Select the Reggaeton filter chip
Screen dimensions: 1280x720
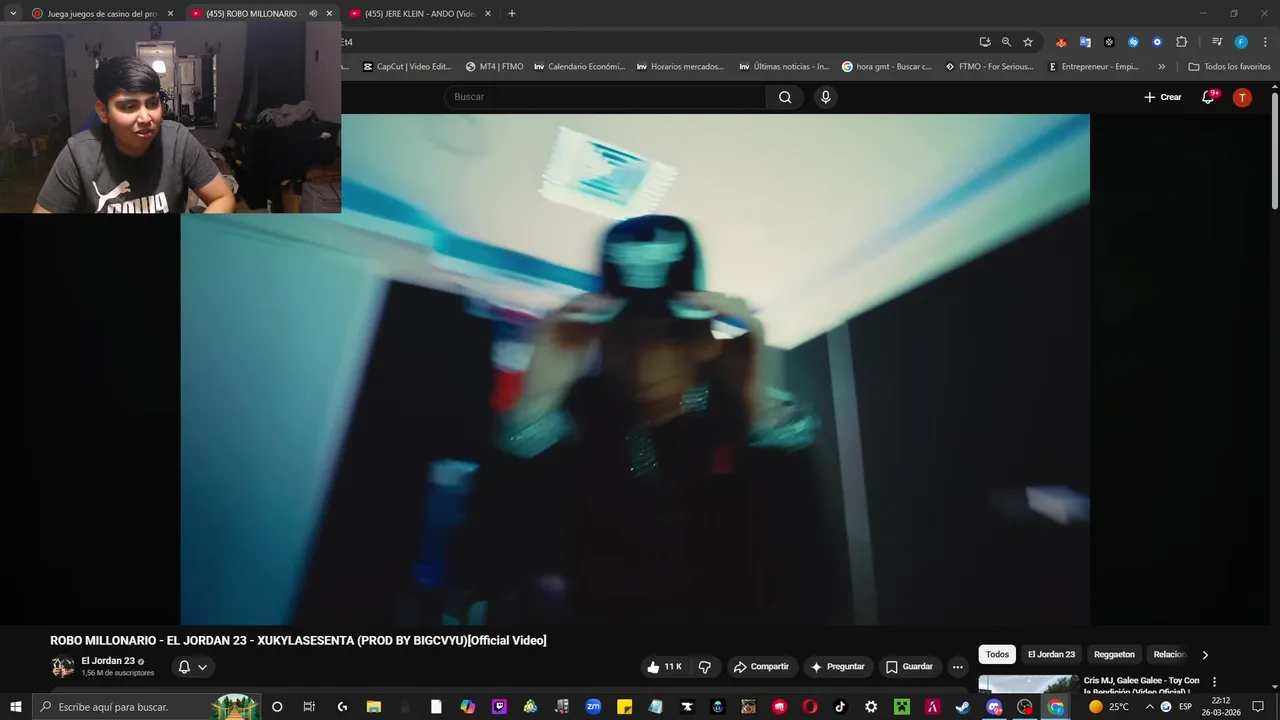[x=1114, y=655]
